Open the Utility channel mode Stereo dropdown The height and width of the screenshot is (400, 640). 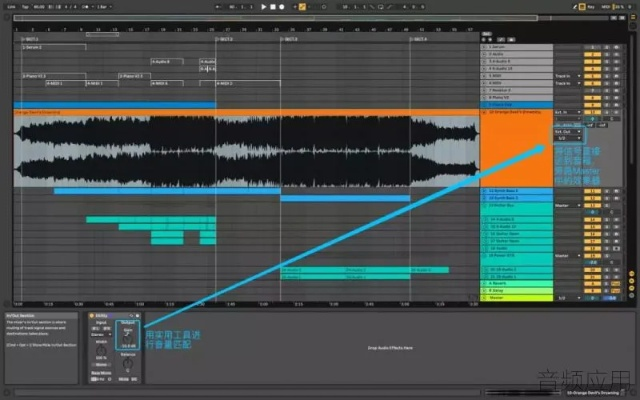click(101, 335)
